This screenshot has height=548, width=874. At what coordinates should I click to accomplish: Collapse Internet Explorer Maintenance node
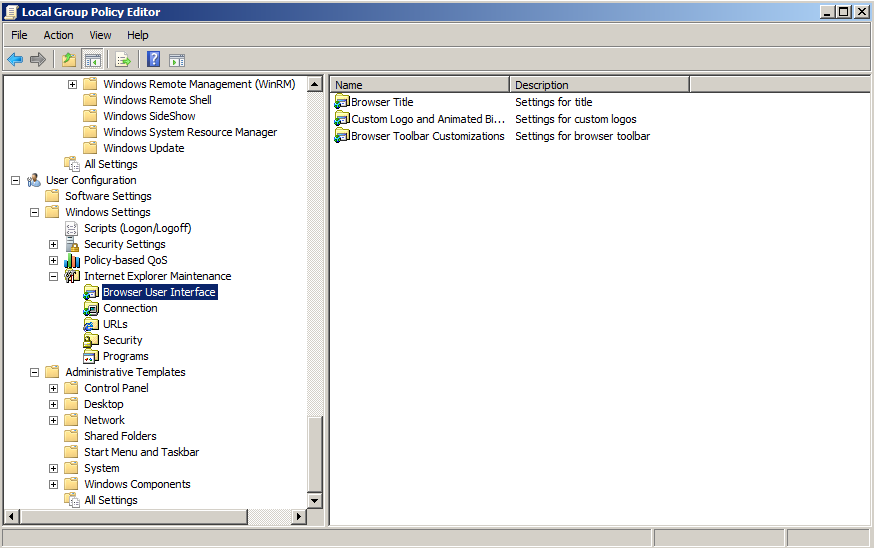pyautogui.click(x=54, y=276)
